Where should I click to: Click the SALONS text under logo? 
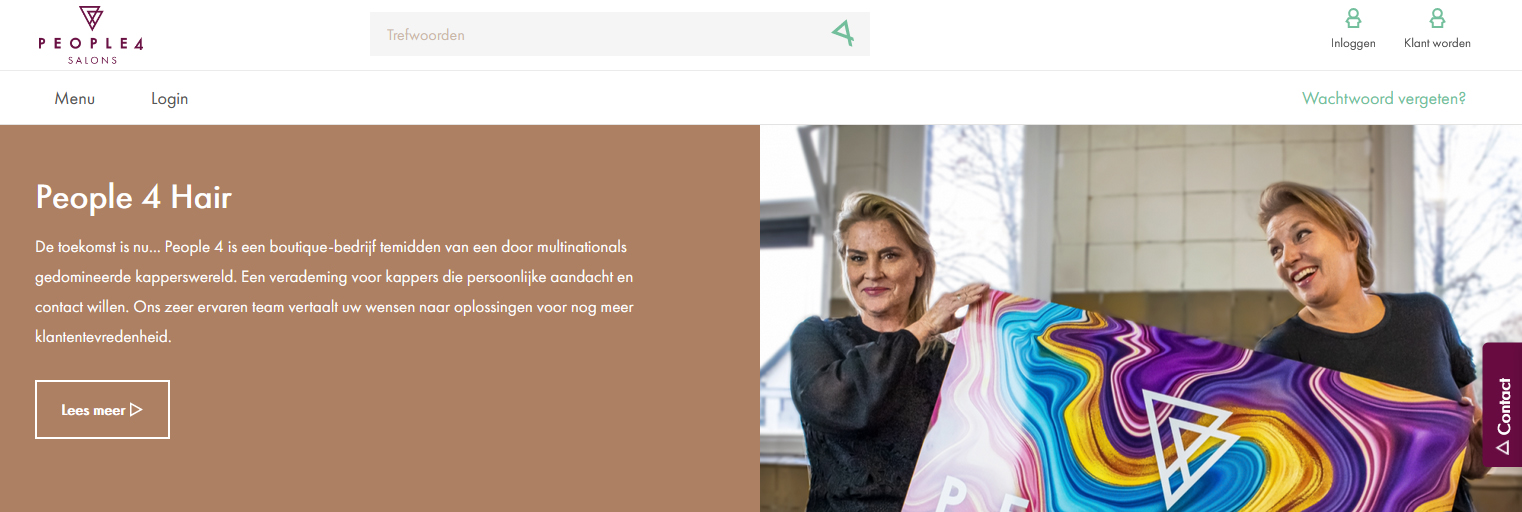(x=92, y=60)
